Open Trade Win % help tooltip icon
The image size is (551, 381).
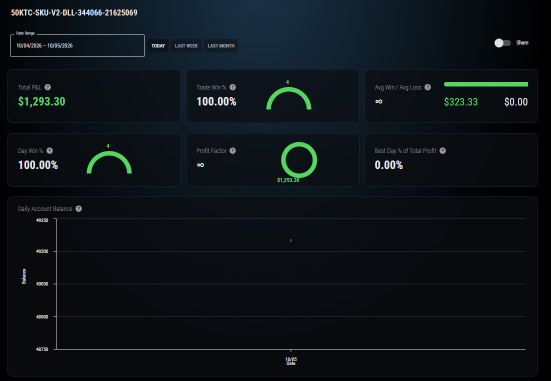pos(233,87)
